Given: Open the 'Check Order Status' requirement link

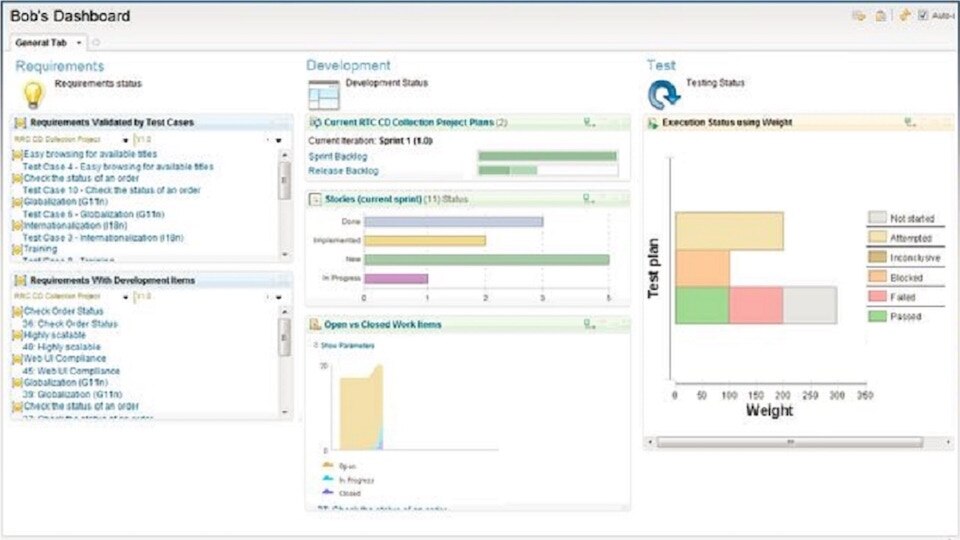Looking at the screenshot, I should (64, 311).
